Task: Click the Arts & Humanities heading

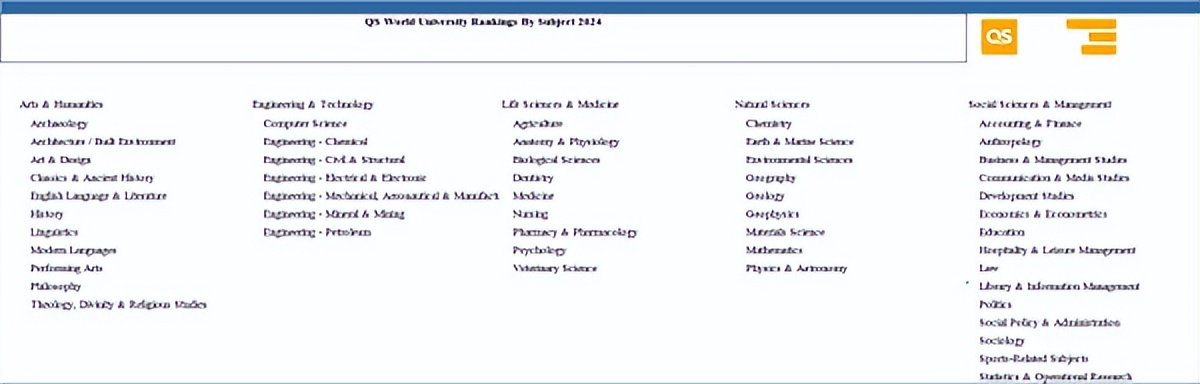Action: click(61, 104)
